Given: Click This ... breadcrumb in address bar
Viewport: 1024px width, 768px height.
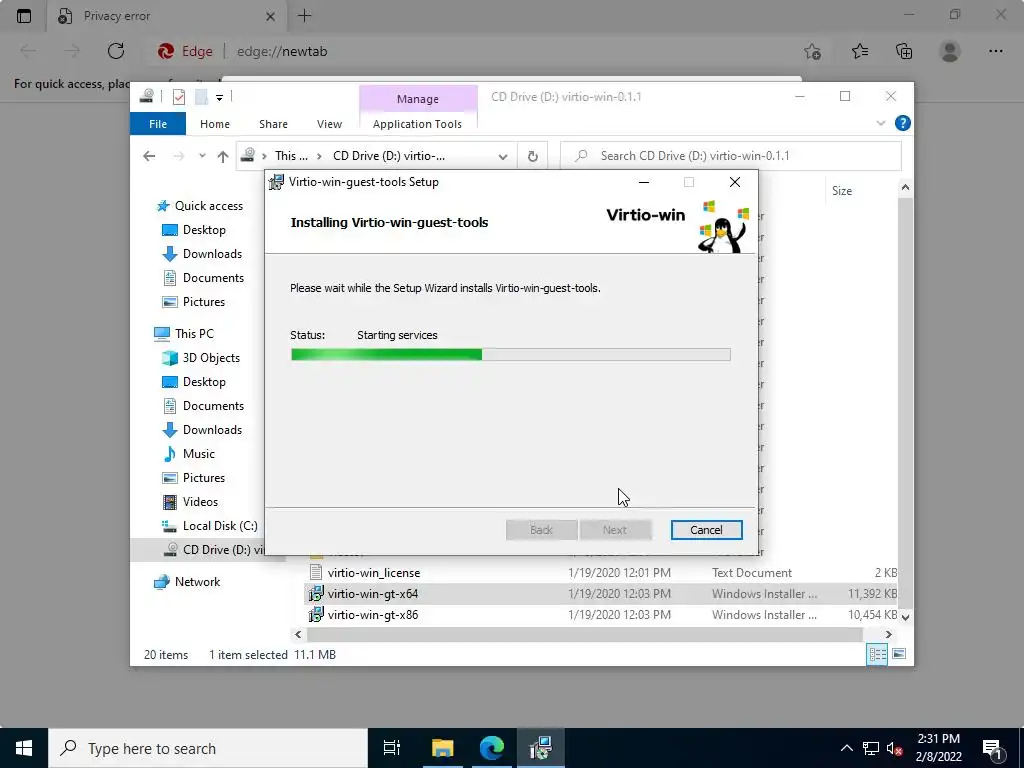Looking at the screenshot, I should pos(291,155).
